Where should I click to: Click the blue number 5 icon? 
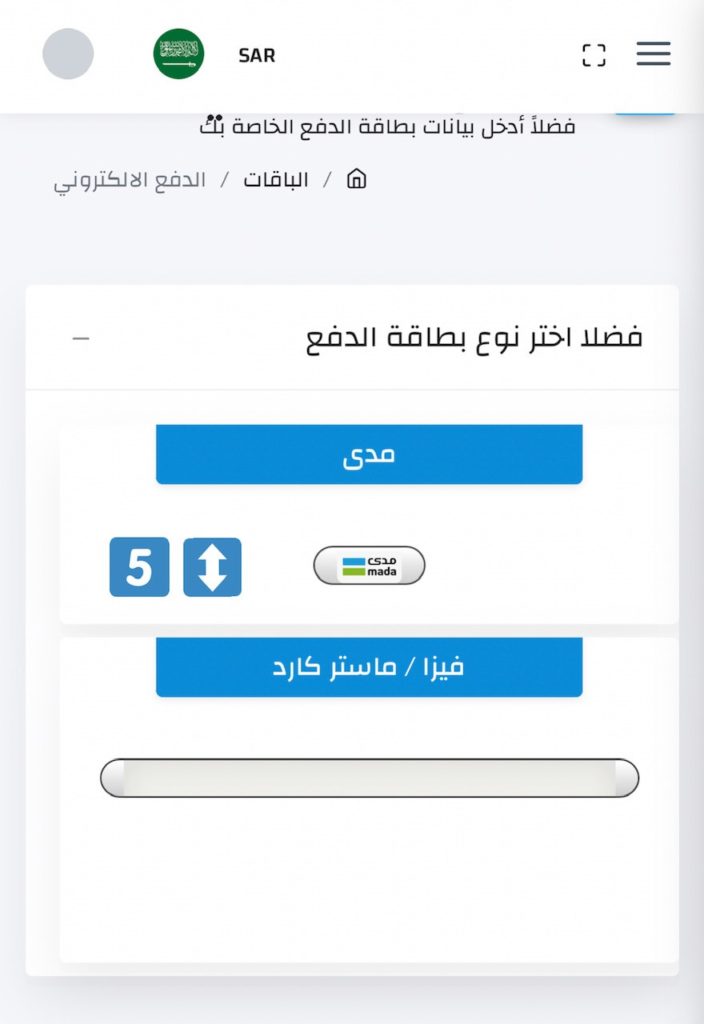tap(139, 567)
